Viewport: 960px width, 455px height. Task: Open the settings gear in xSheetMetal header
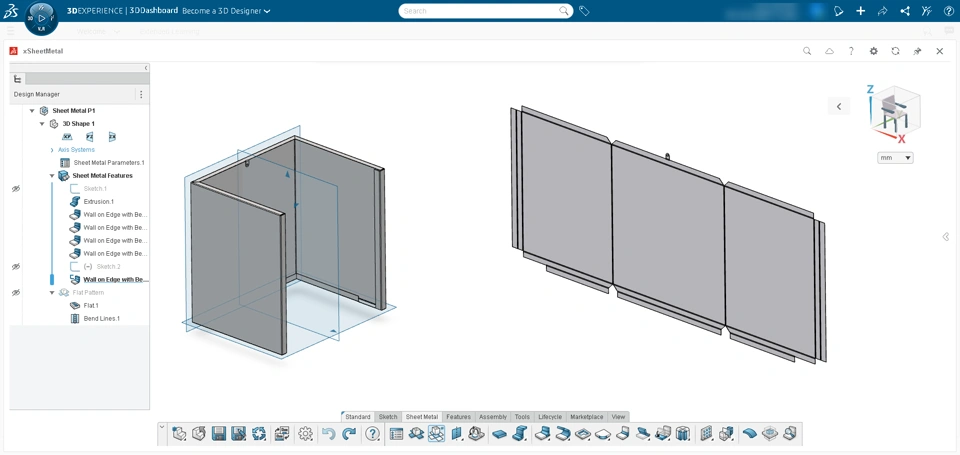coord(874,51)
